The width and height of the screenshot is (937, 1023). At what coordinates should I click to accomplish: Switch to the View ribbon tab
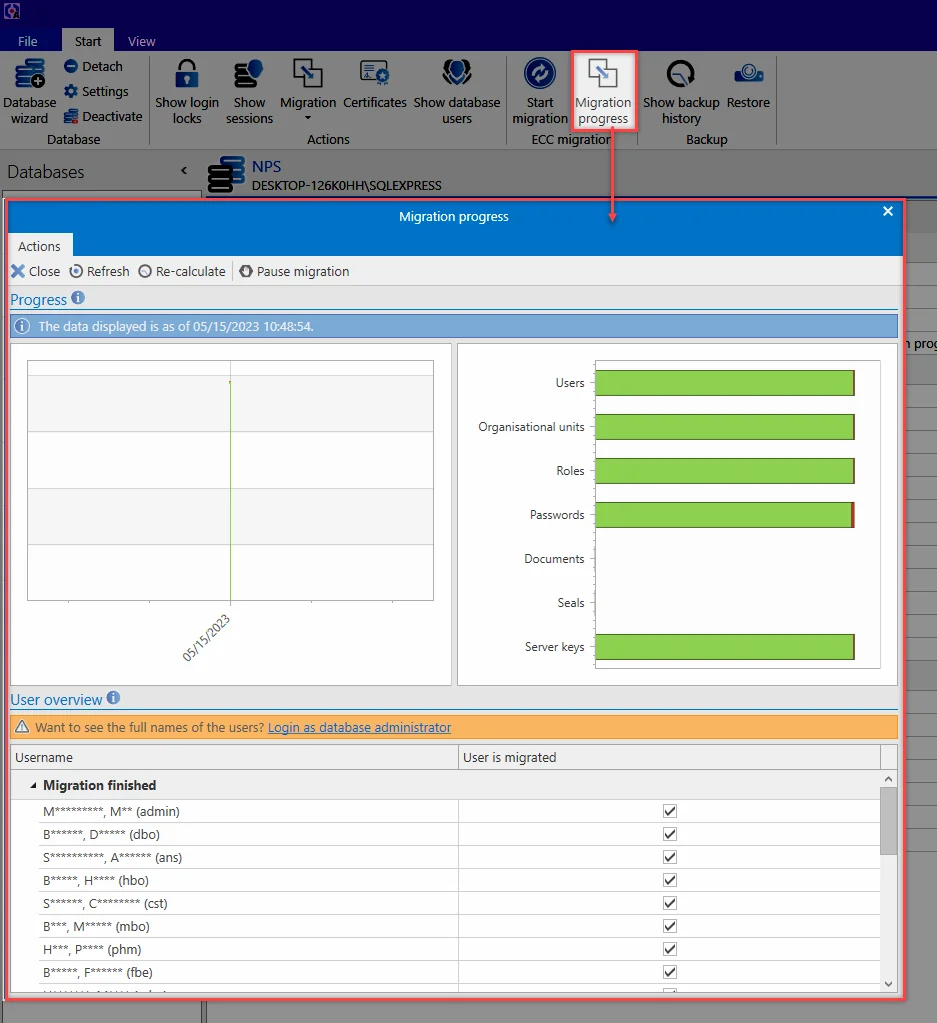point(142,41)
